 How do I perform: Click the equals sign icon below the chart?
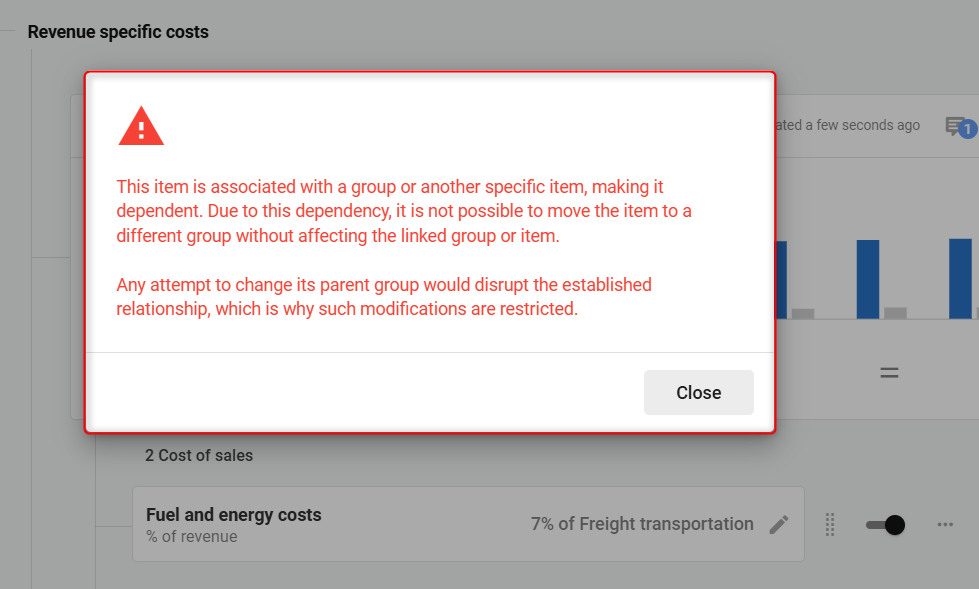tap(889, 373)
